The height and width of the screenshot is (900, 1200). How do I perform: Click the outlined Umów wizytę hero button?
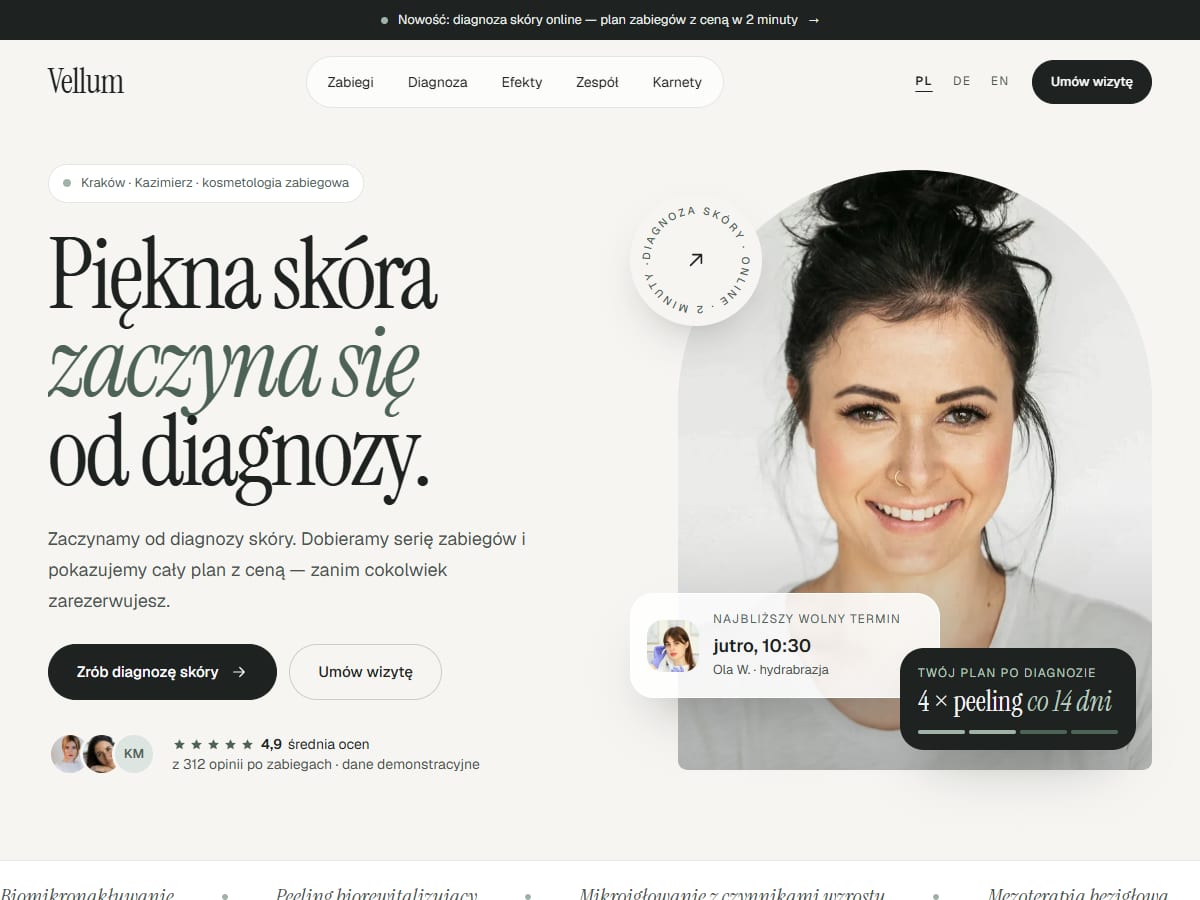365,672
